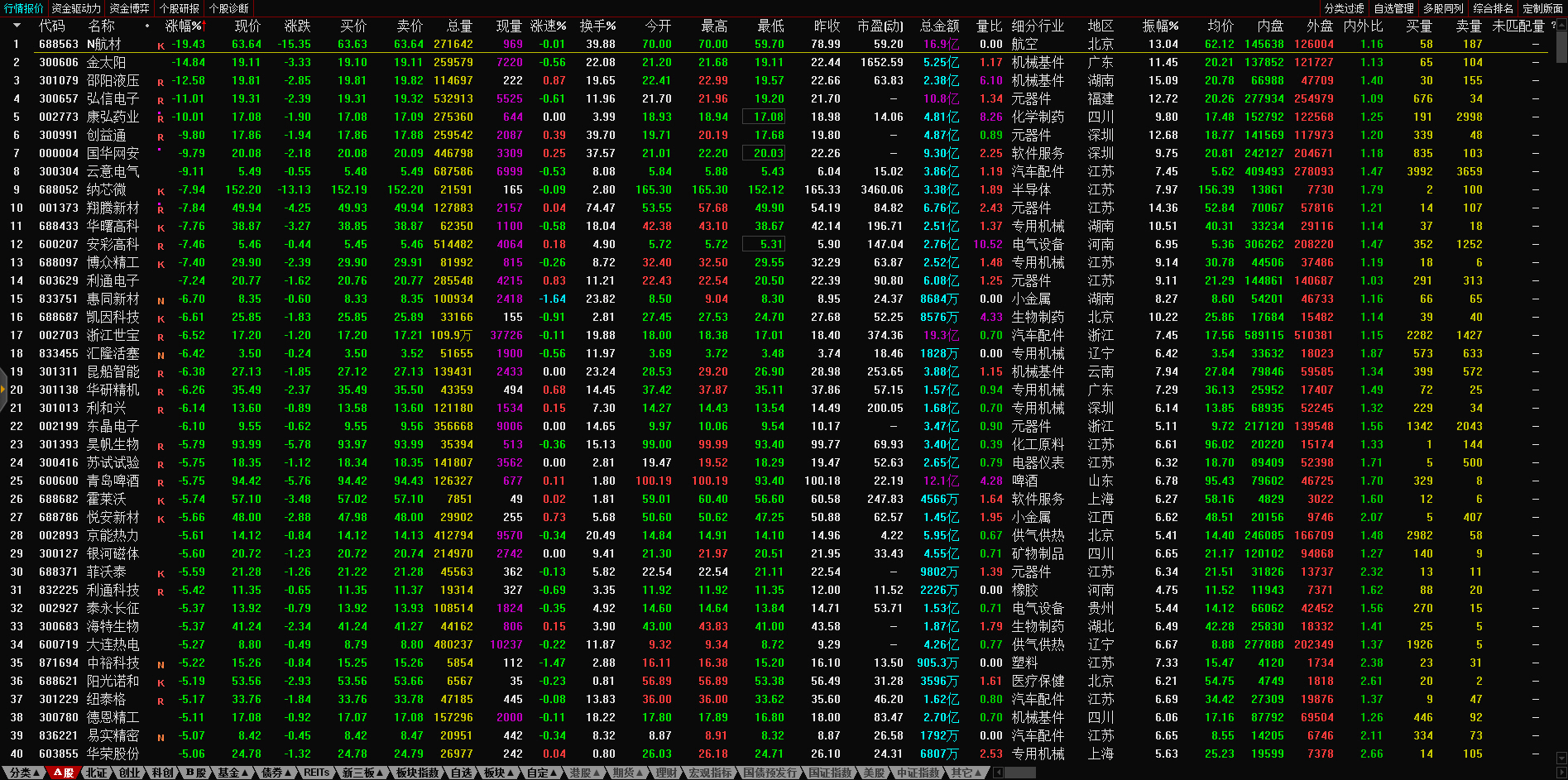Select the 创业 market tab
The height and width of the screenshot is (780, 1568).
point(130,773)
